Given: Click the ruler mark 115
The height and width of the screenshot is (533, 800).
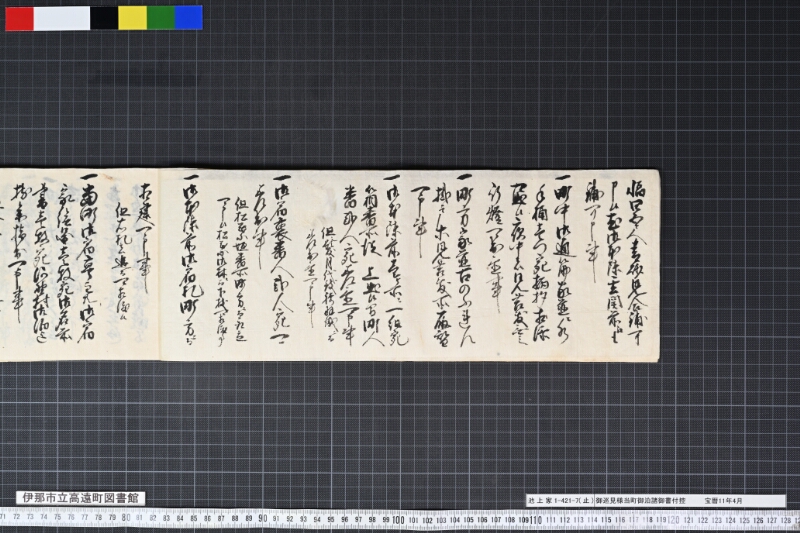Looking at the screenshot, I should 606,521.
